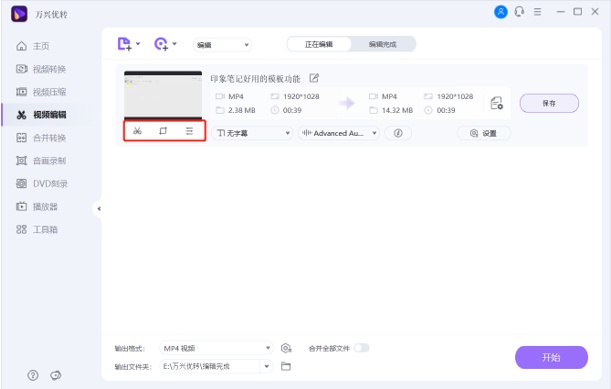Image resolution: width=611 pixels, height=389 pixels.
Task: Click the output size 14.32 MB
Action: click(x=397, y=110)
